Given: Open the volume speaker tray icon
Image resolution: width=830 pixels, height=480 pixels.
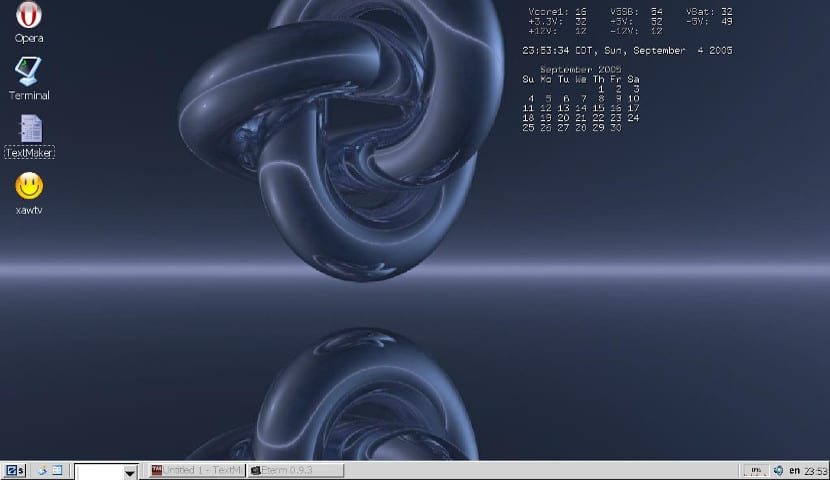Looking at the screenshot, I should pyautogui.click(x=778, y=470).
